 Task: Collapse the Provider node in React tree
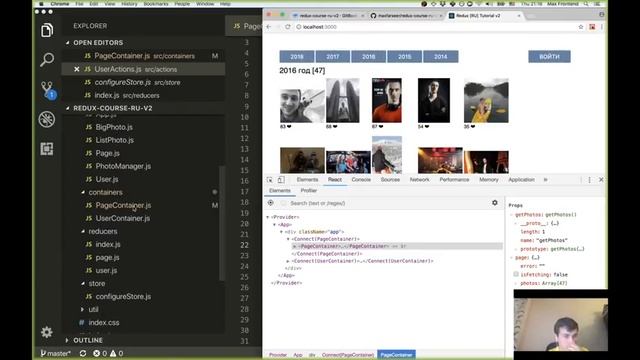pos(268,217)
